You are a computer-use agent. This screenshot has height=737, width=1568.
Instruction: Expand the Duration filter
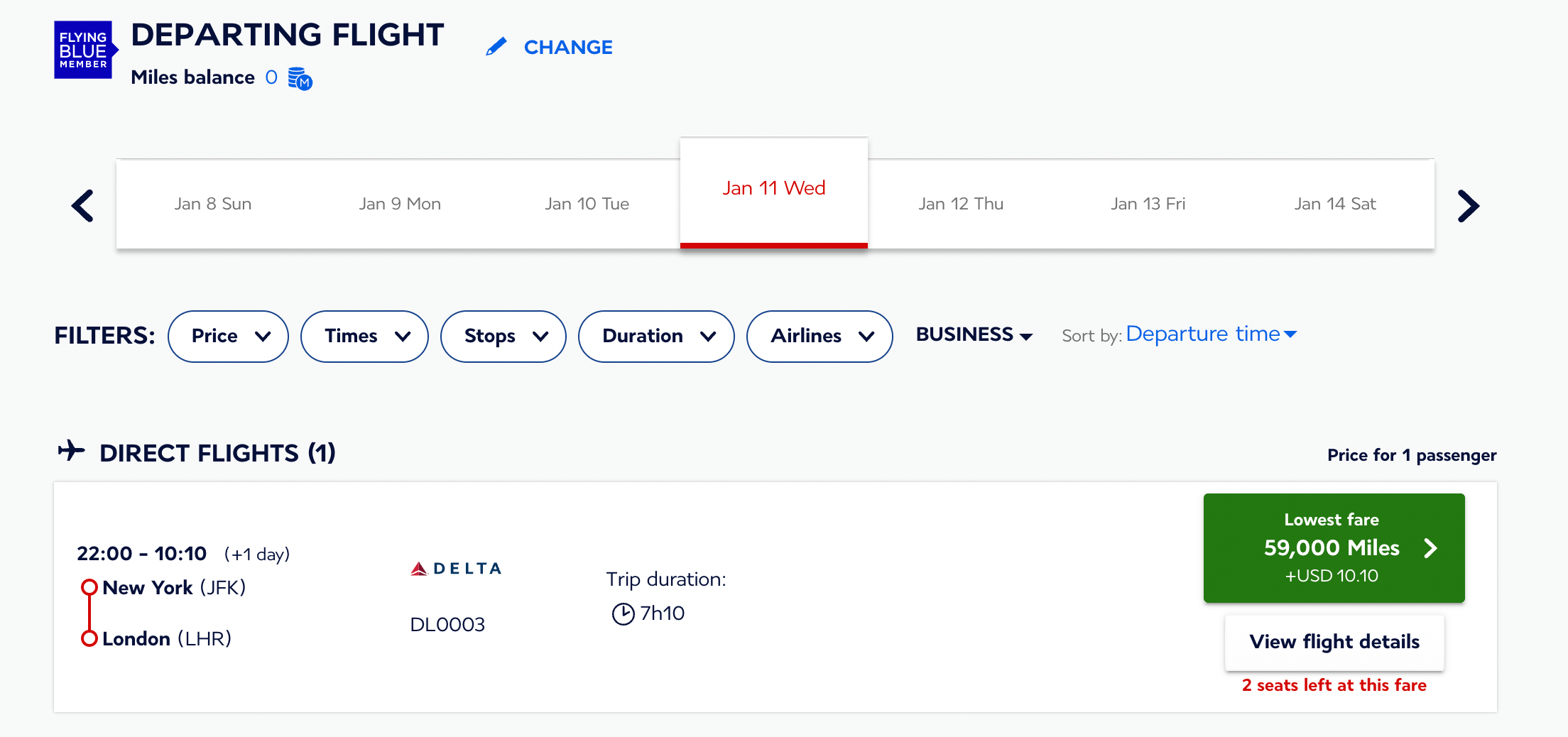tap(656, 336)
